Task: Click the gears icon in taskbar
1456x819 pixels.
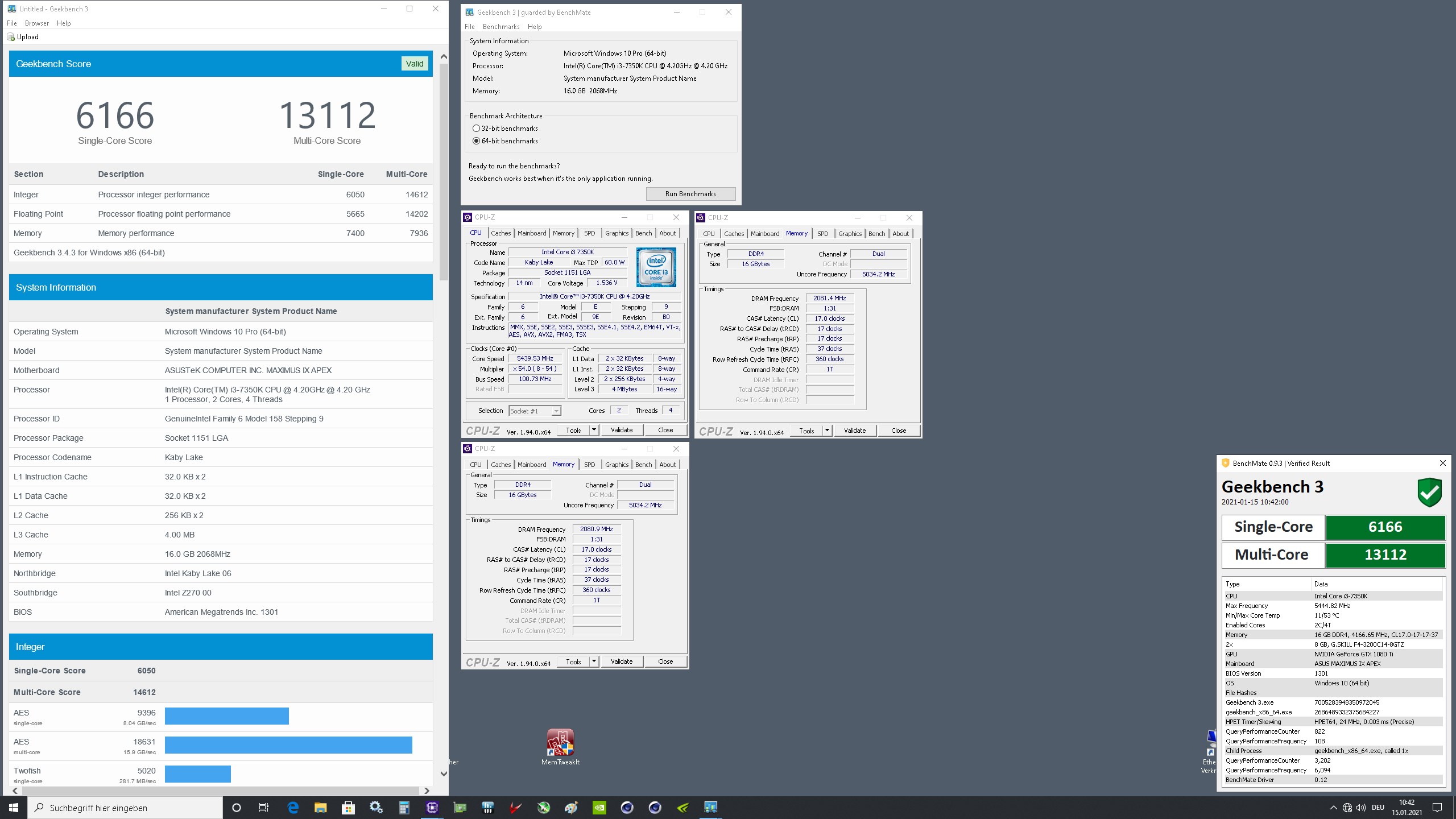Action: [x=377, y=808]
